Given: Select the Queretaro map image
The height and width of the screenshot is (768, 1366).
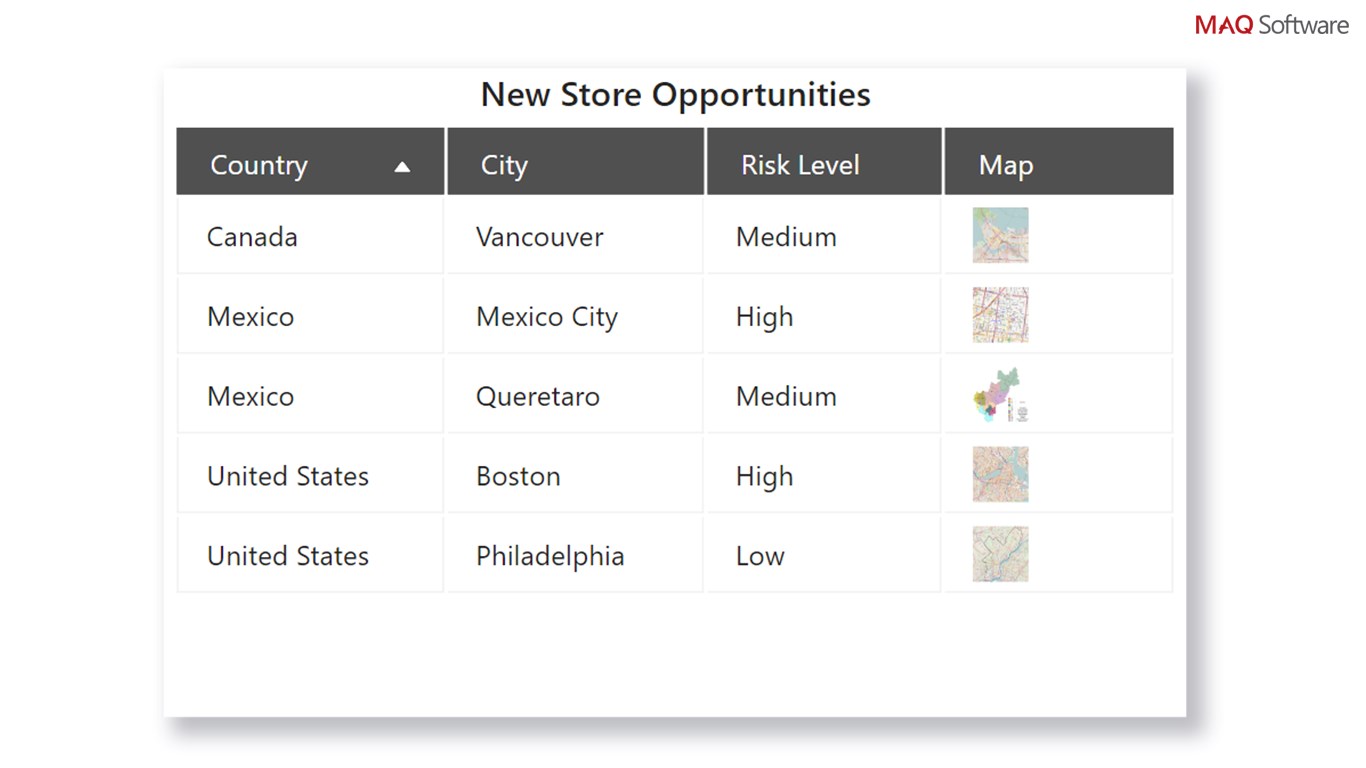Looking at the screenshot, I should (1000, 395).
